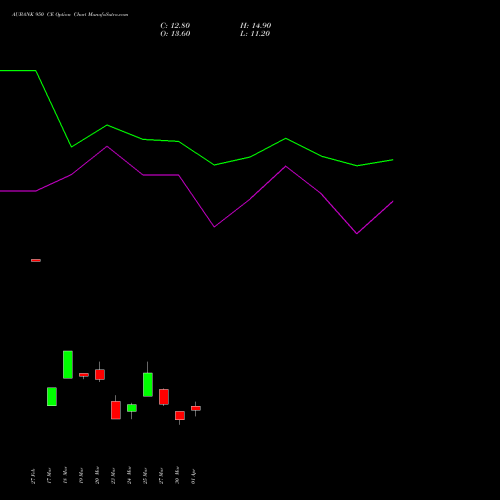Click the 01 Apr date label
Viewport: 500px width, 500px height.
(193, 476)
